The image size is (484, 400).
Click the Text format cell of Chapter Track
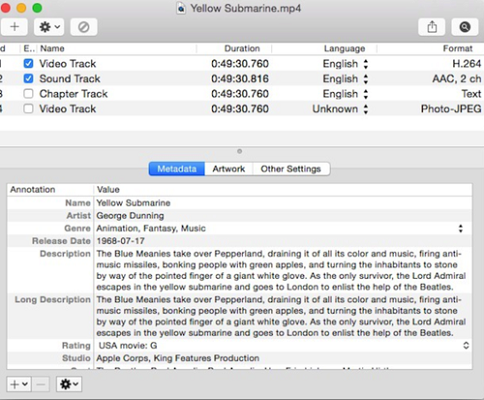[x=471, y=94]
